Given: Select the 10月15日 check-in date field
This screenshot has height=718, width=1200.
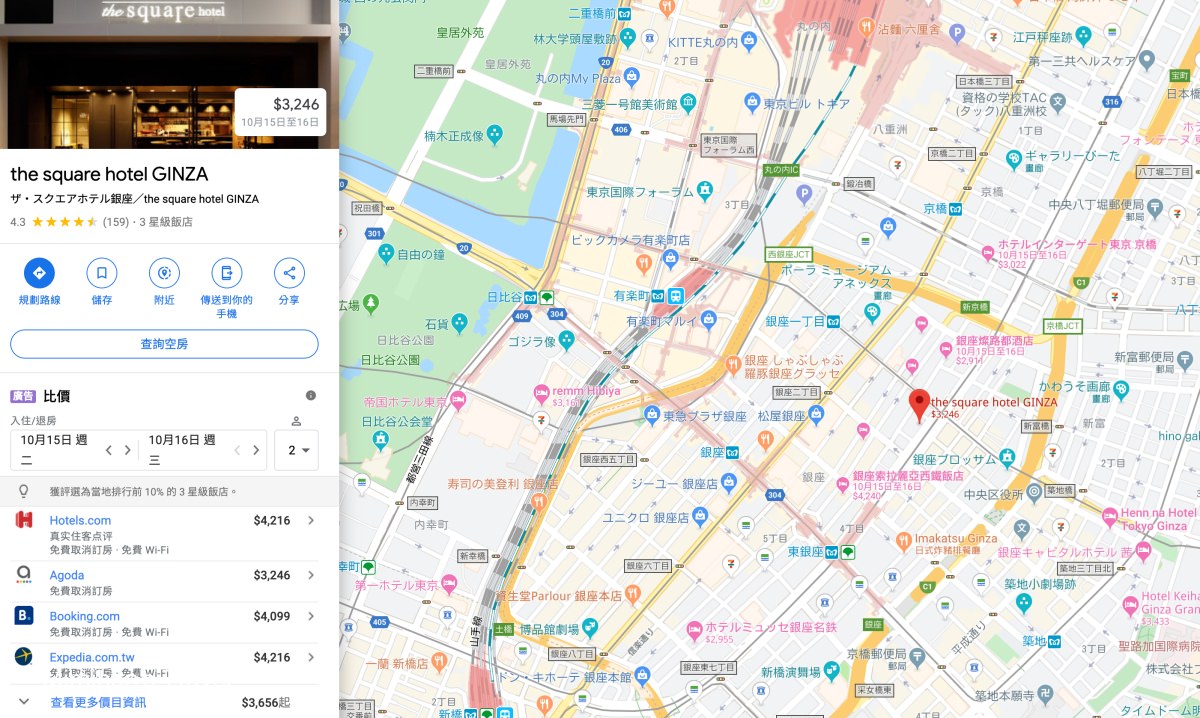Looking at the screenshot, I should 56,450.
